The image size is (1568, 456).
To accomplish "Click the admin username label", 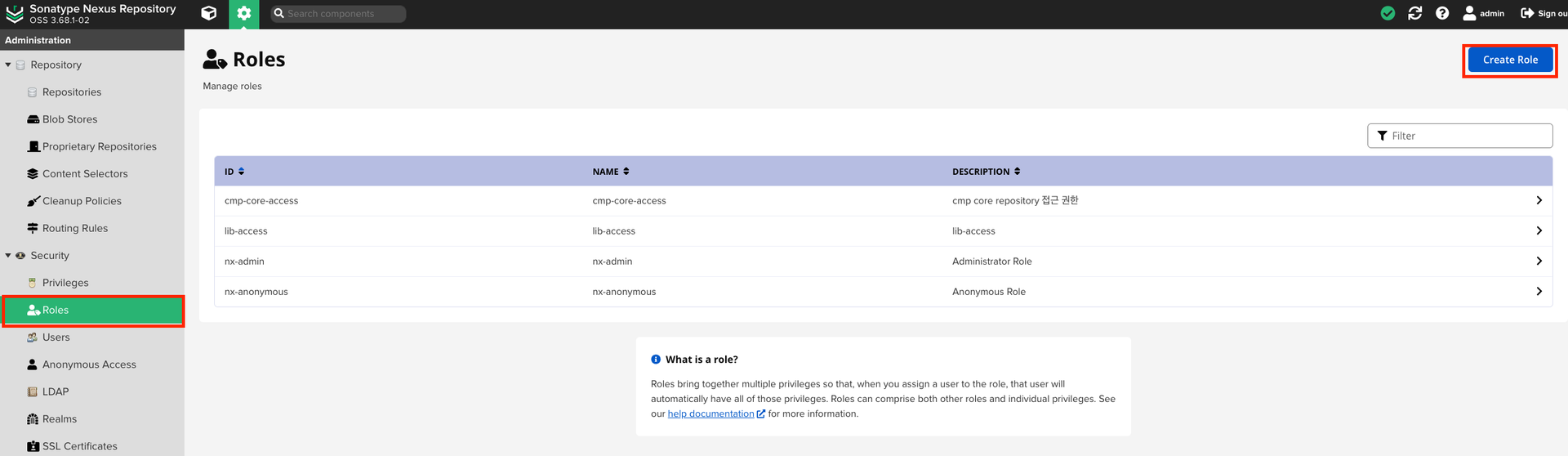I will pos(1492,13).
